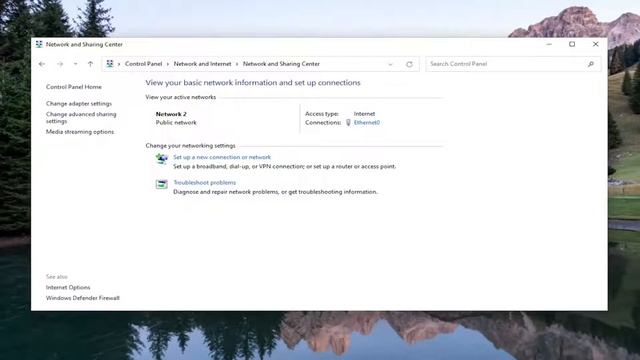Screen dimensions: 640x360
Task: Open Change adapter settings
Action: [x=79, y=104]
